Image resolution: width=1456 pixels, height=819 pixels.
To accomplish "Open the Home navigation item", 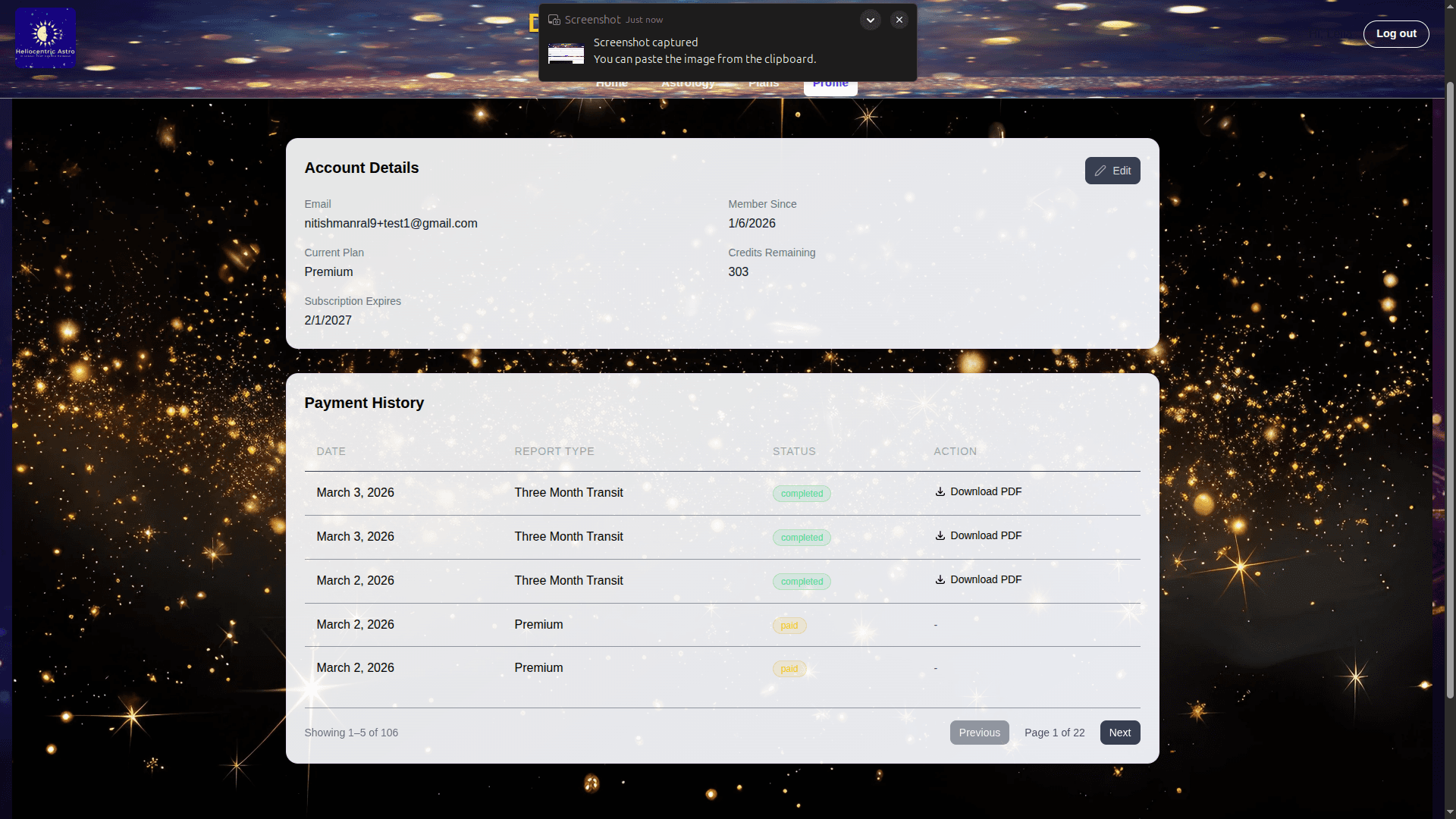I will coord(611,83).
